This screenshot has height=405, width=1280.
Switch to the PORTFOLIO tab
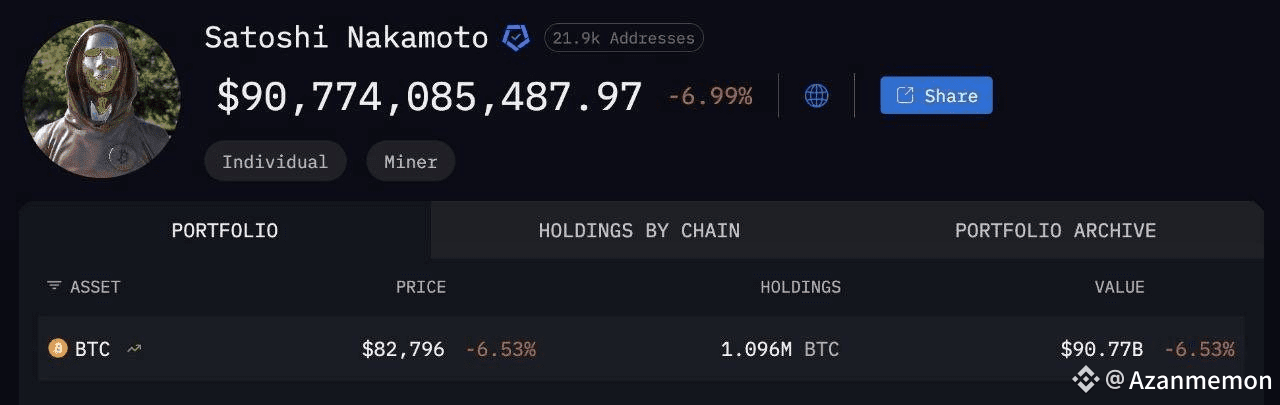225,230
